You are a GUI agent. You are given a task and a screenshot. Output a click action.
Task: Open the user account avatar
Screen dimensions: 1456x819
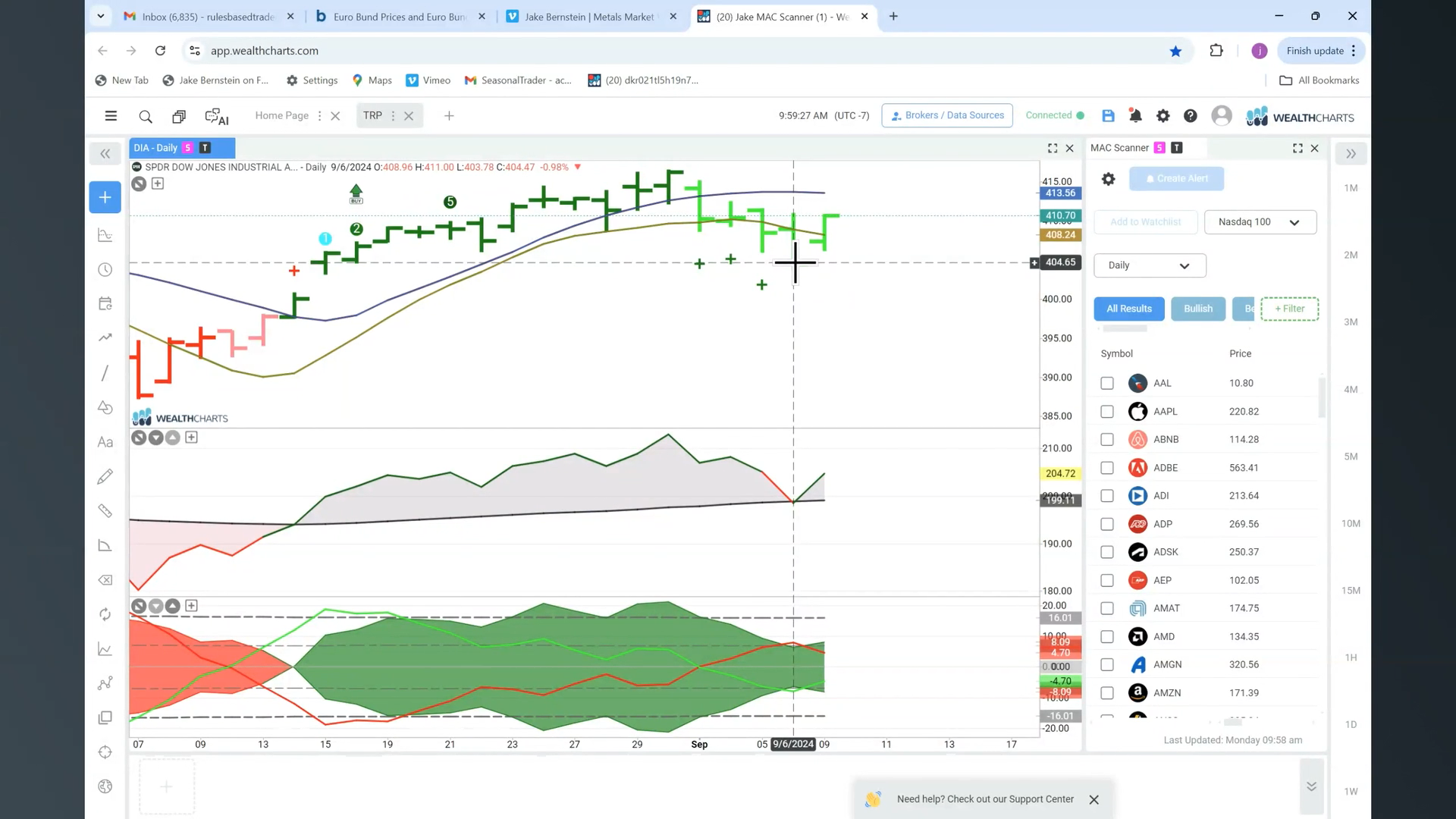click(x=1222, y=115)
